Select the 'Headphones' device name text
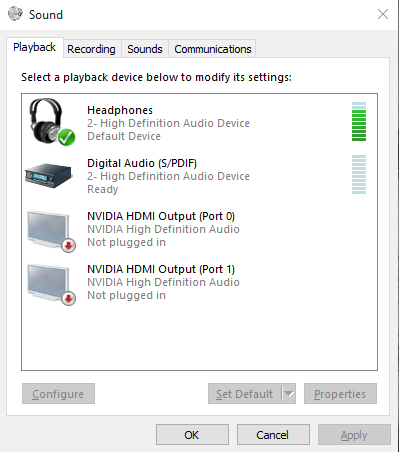399x452 pixels. [120, 110]
